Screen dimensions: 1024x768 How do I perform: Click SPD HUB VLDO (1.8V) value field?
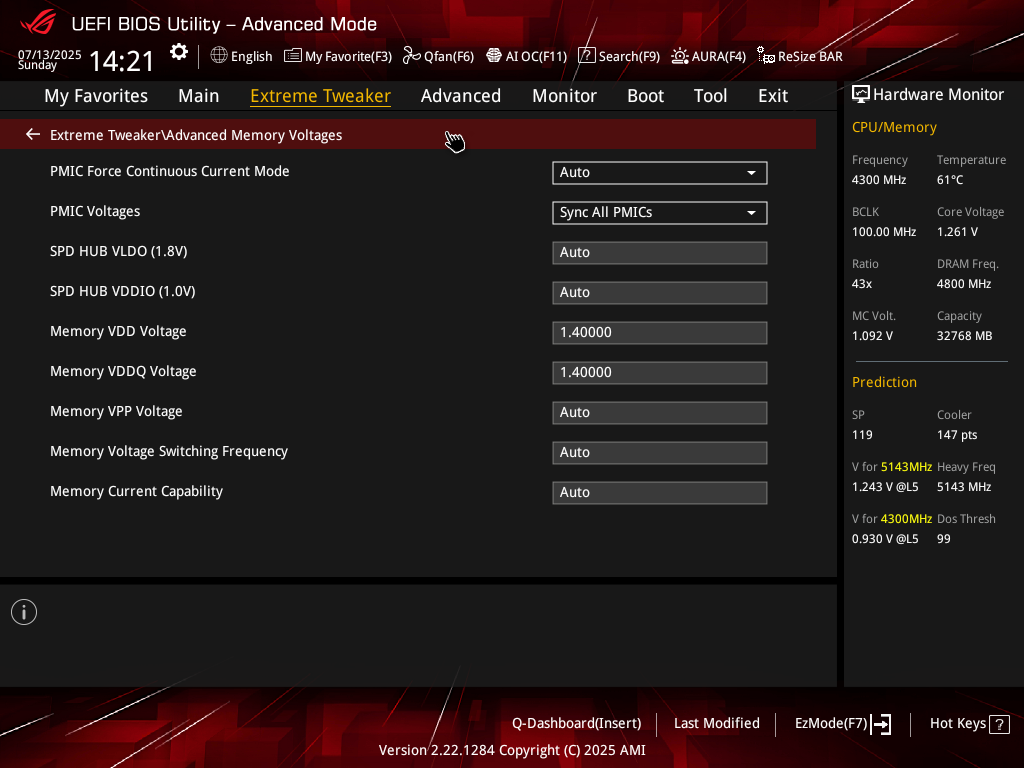[660, 253]
